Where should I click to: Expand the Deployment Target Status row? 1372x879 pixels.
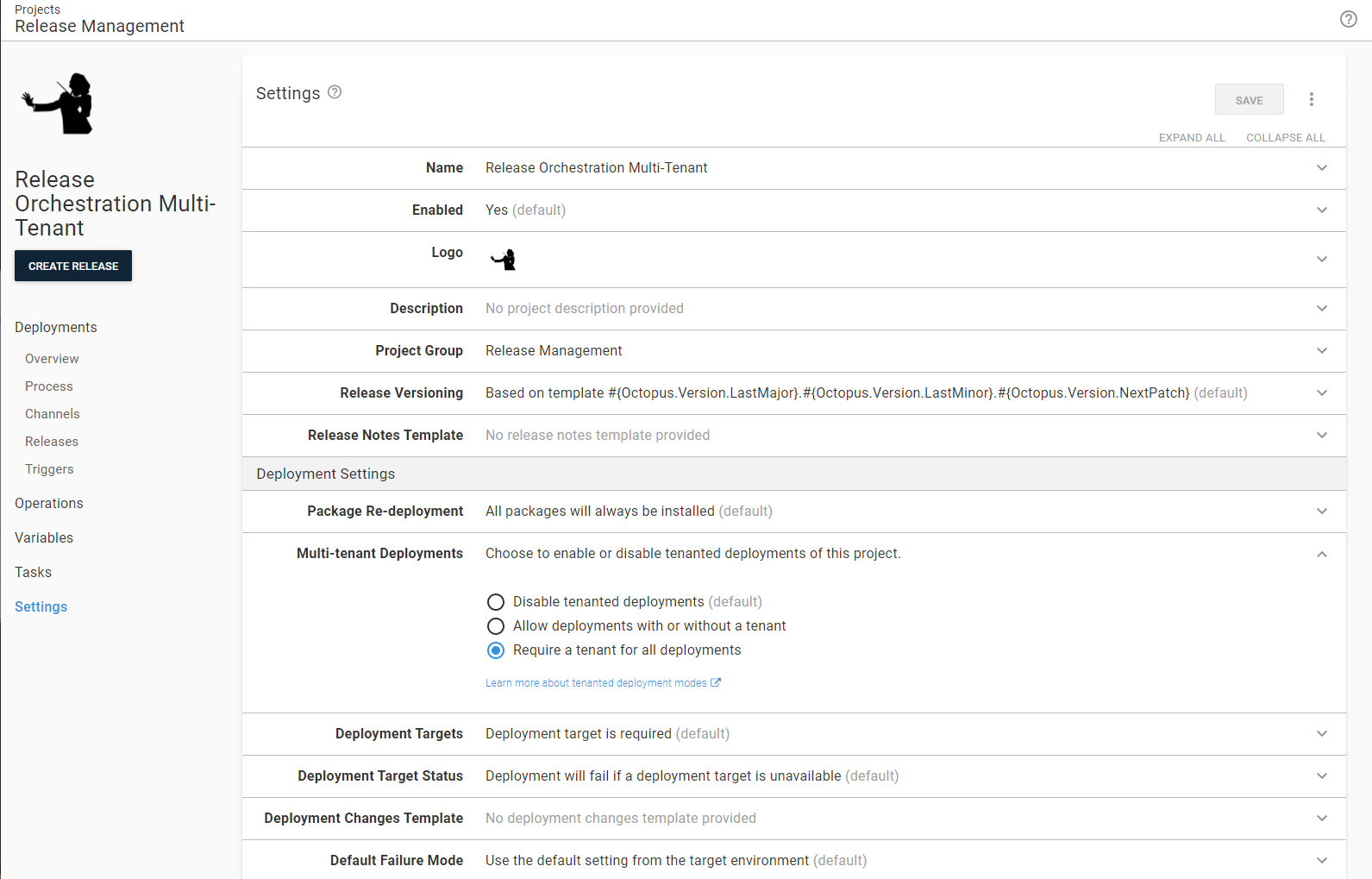pyautogui.click(x=1322, y=776)
